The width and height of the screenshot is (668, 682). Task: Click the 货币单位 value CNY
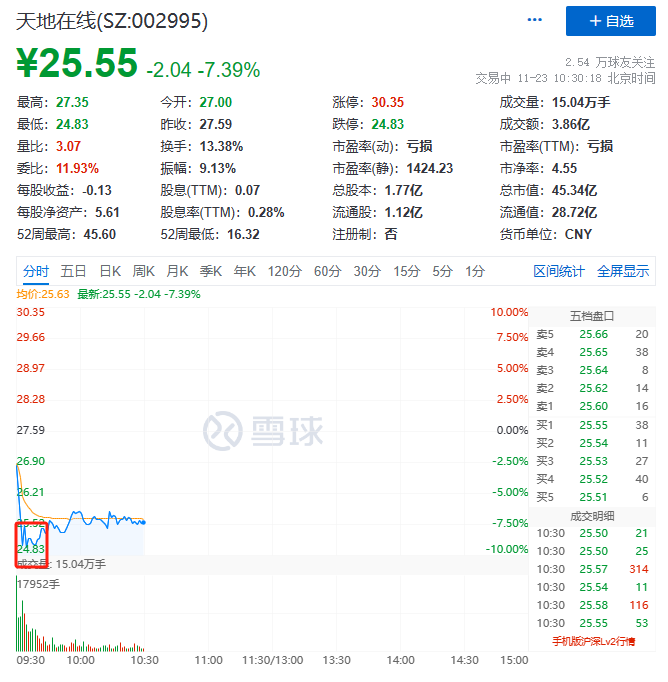[x=578, y=234]
